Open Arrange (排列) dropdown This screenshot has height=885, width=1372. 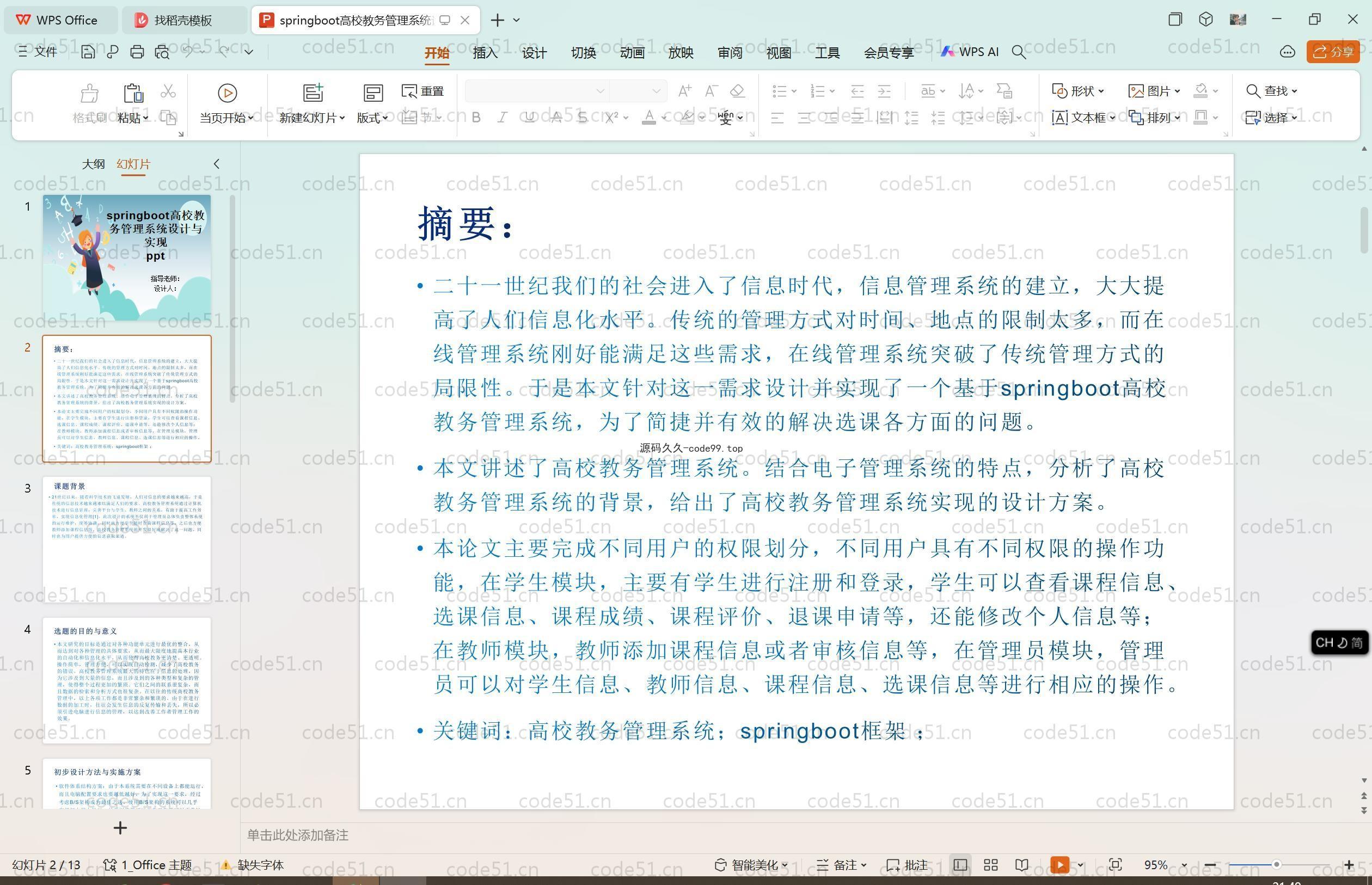[x=1154, y=118]
